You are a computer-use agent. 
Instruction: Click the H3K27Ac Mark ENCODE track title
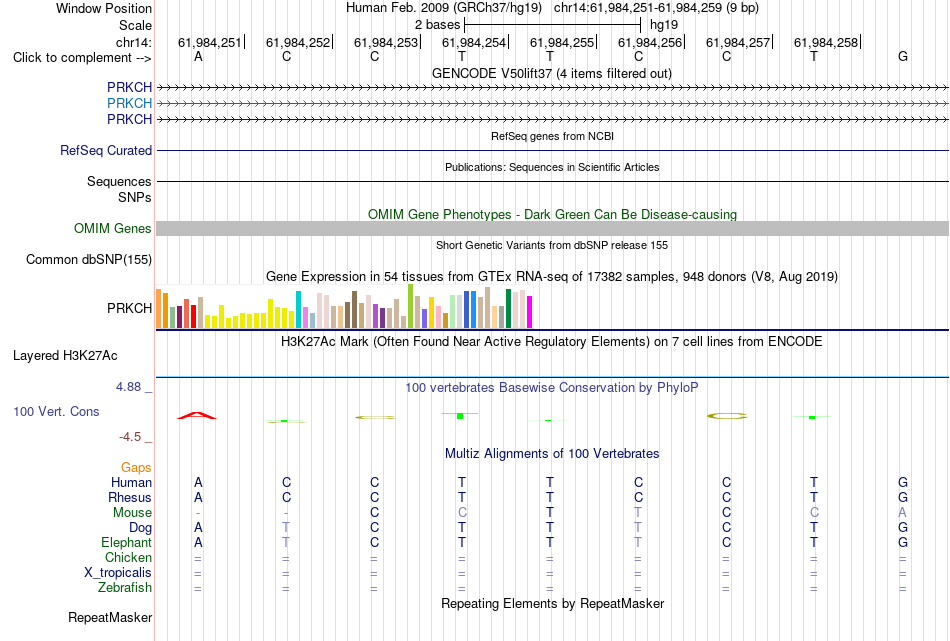(551, 342)
